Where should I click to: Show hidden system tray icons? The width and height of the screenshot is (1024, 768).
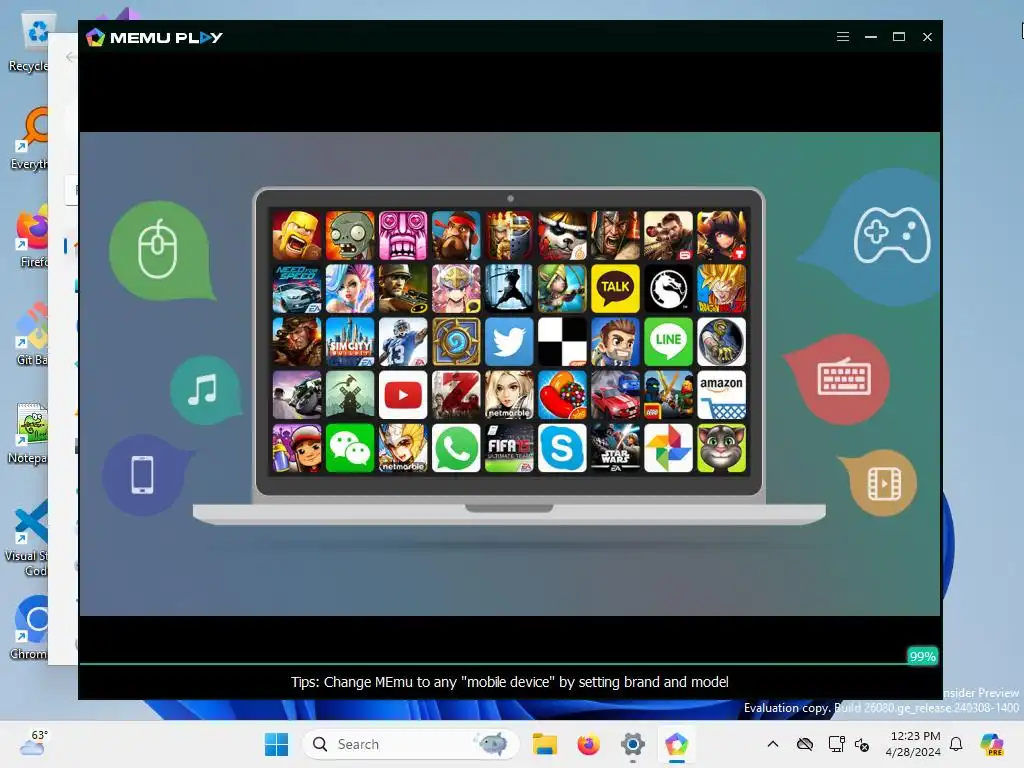[x=773, y=744]
